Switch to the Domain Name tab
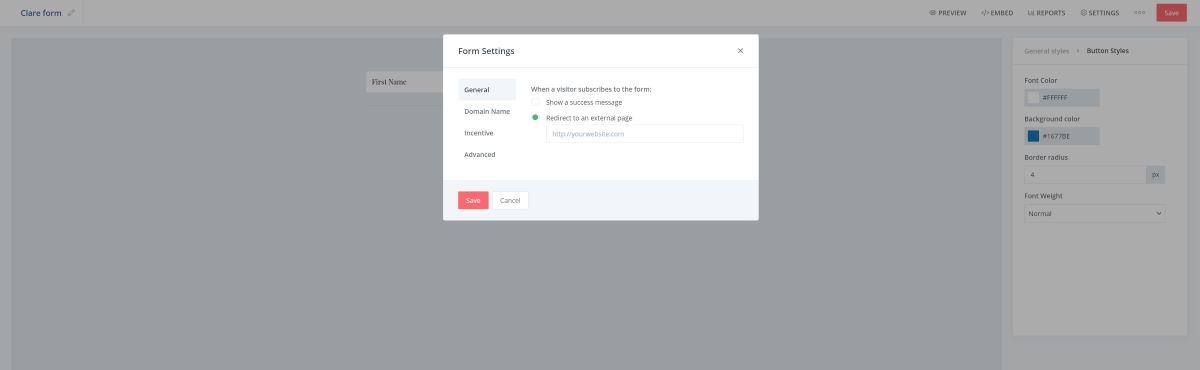Viewport: 1200px width, 370px height. coord(487,111)
